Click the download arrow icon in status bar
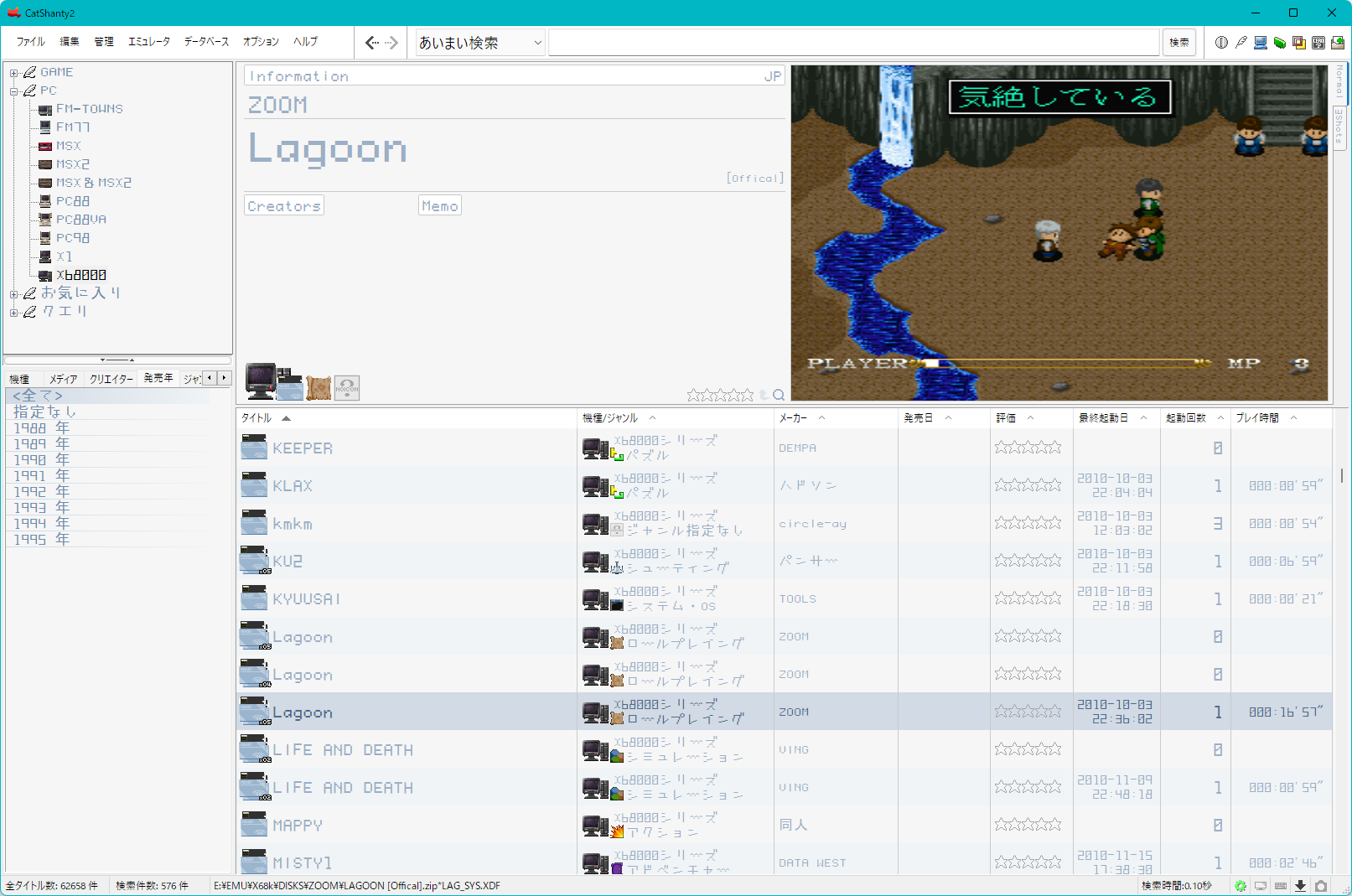The width and height of the screenshot is (1352, 896). (1301, 886)
